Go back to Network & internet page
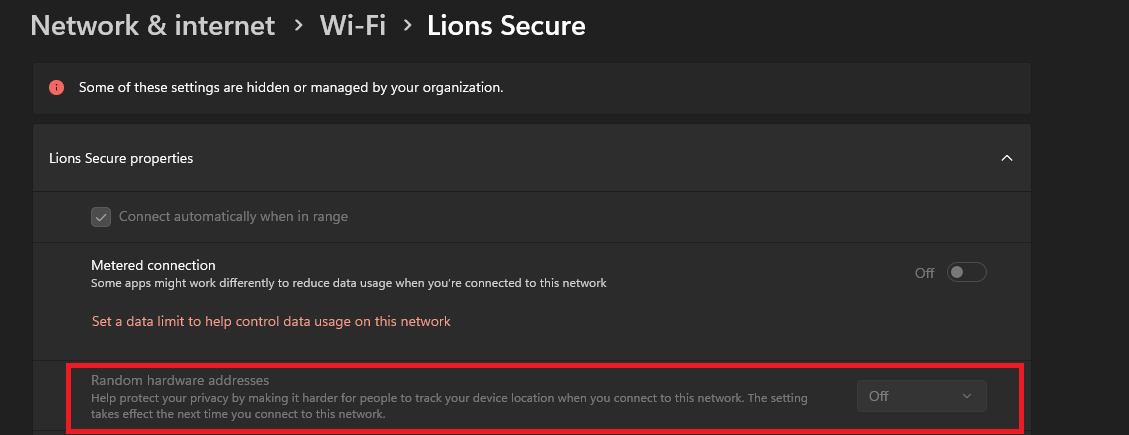Viewport: 1129px width, 435px height. (x=153, y=25)
